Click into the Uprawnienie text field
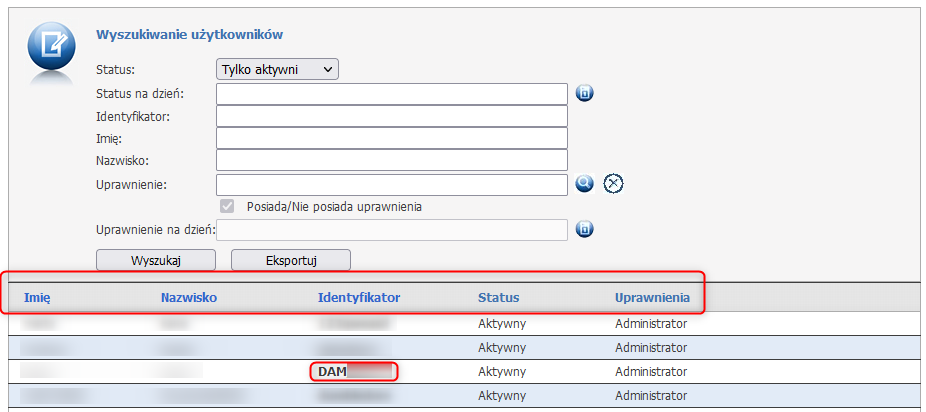The width and height of the screenshot is (926, 412). point(392,184)
